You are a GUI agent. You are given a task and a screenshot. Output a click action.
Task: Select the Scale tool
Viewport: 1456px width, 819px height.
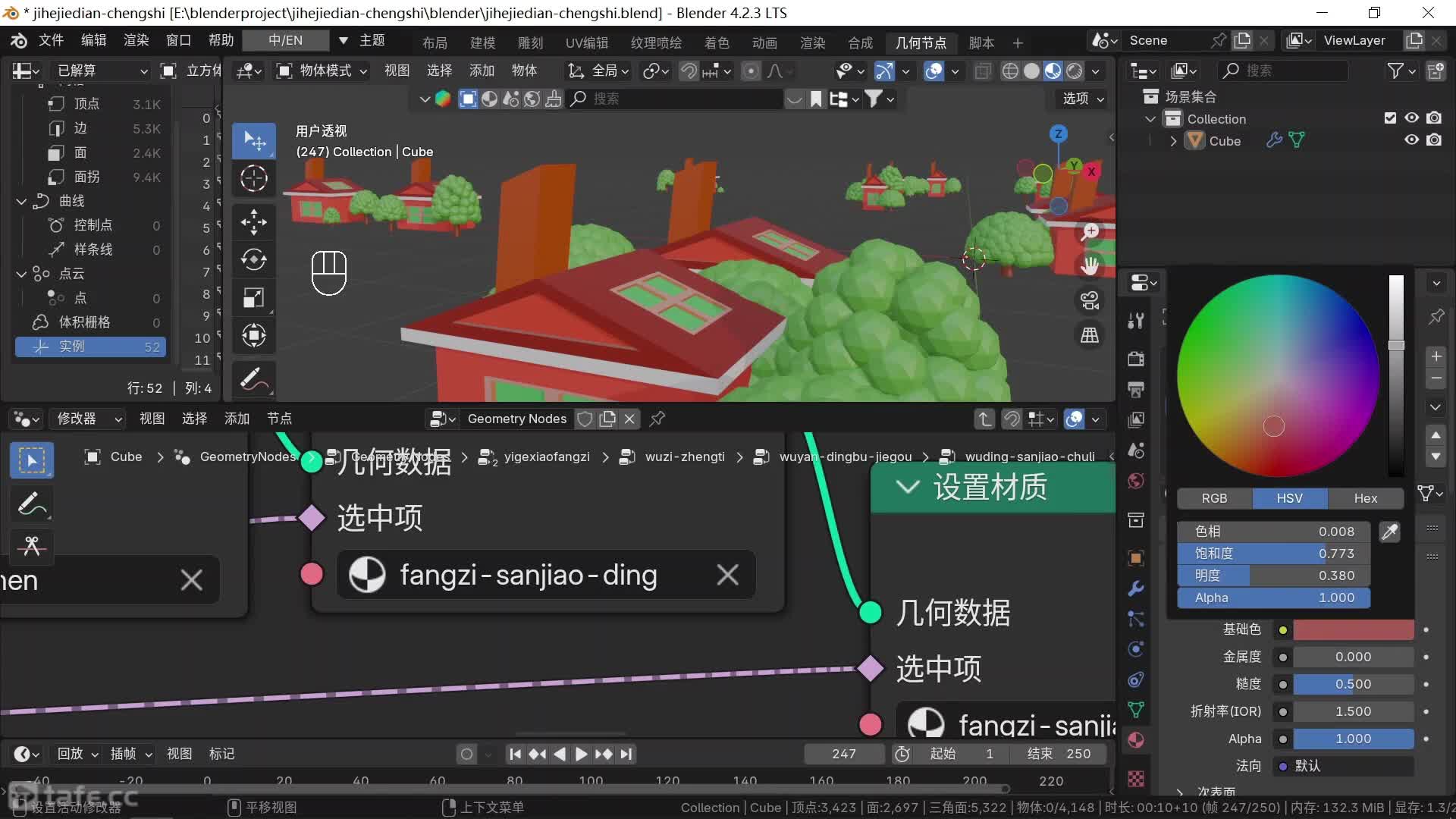click(253, 298)
